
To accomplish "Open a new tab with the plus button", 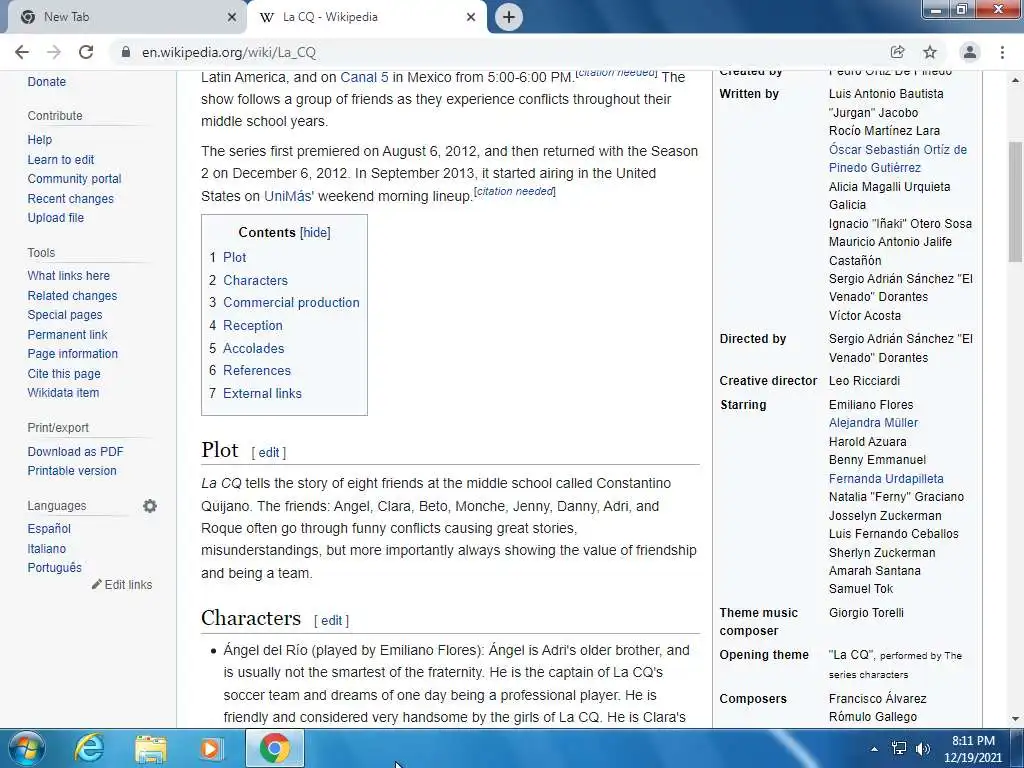I will pyautogui.click(x=509, y=17).
